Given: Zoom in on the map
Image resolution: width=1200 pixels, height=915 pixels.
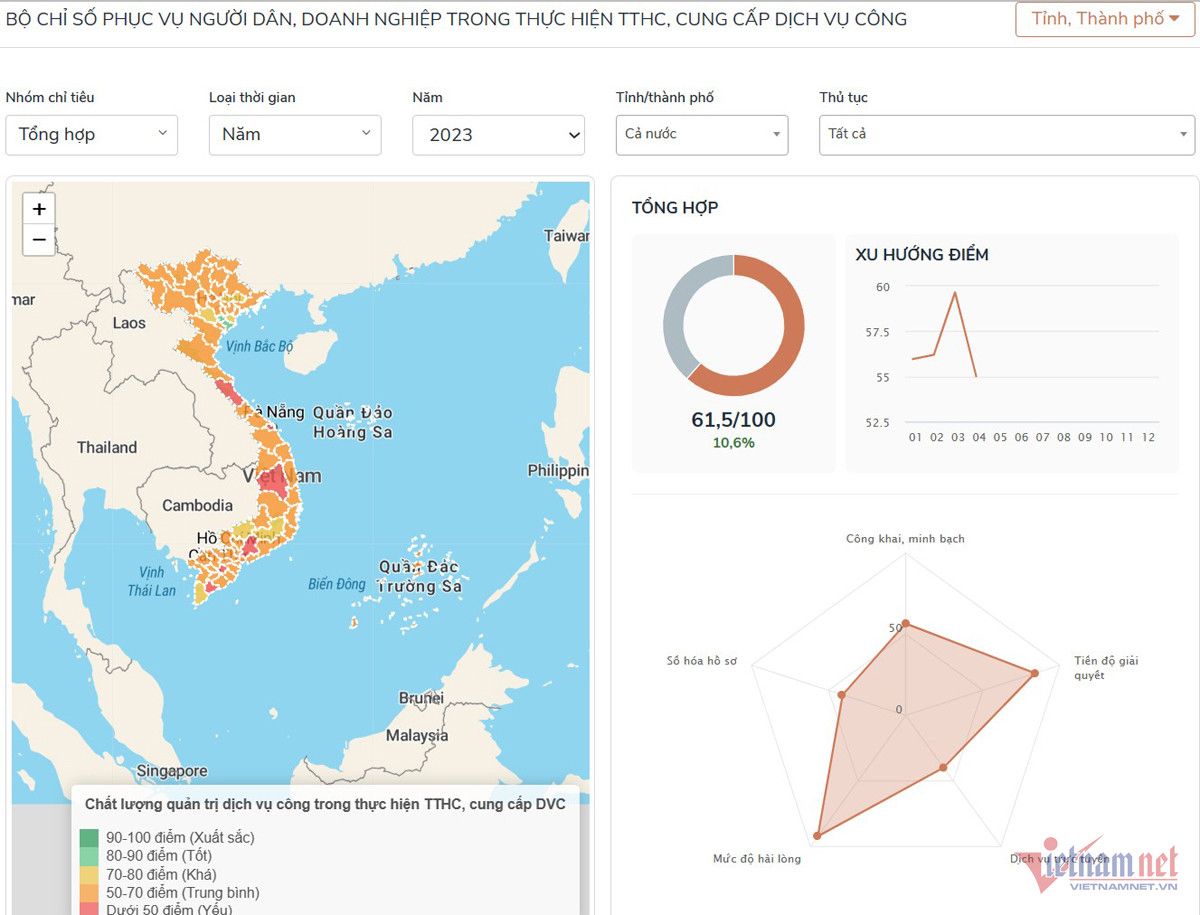Looking at the screenshot, I should coord(39,209).
